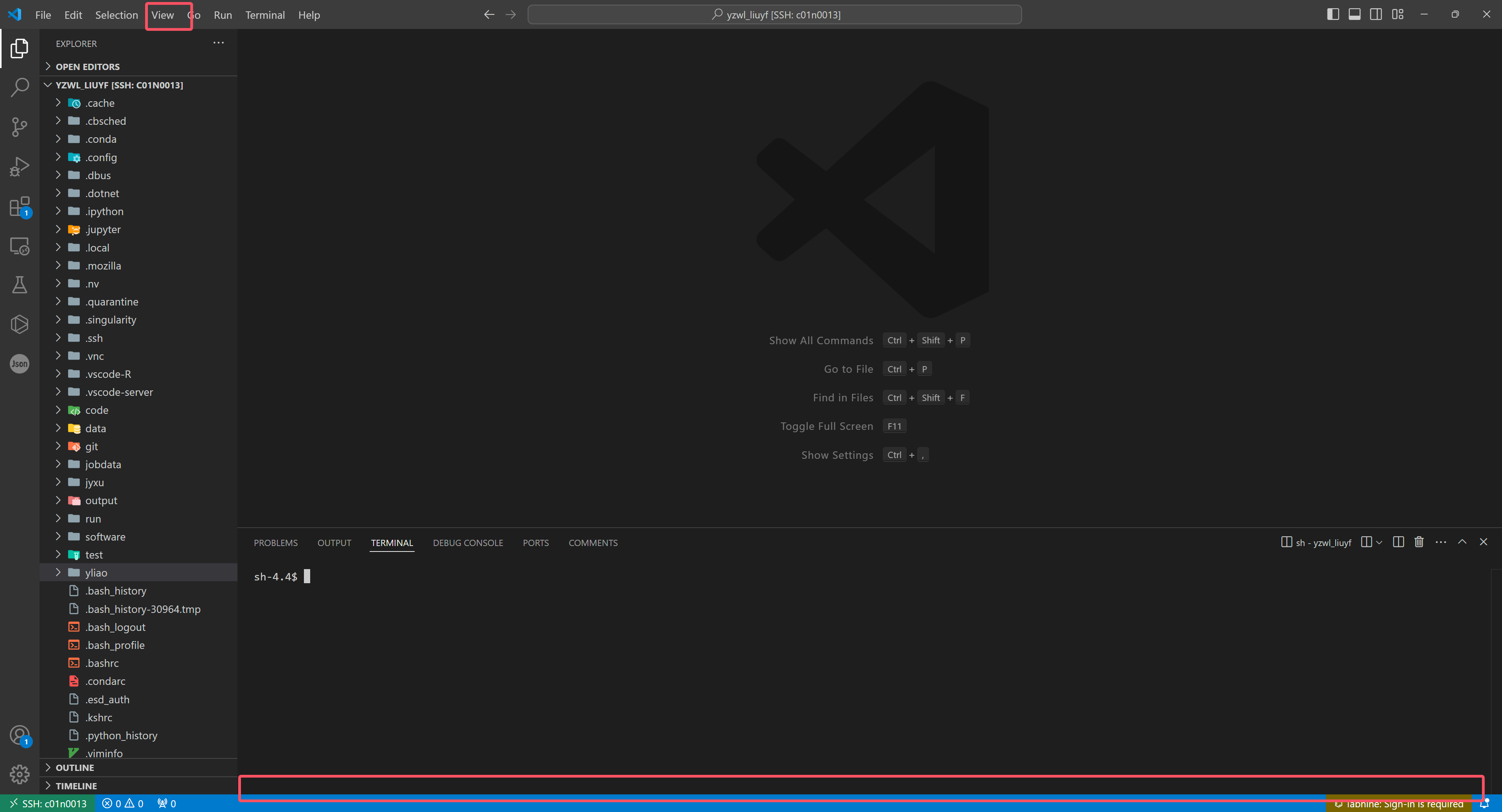The height and width of the screenshot is (812, 1502).
Task: Toggle the bottom panel layout button
Action: (1355, 14)
